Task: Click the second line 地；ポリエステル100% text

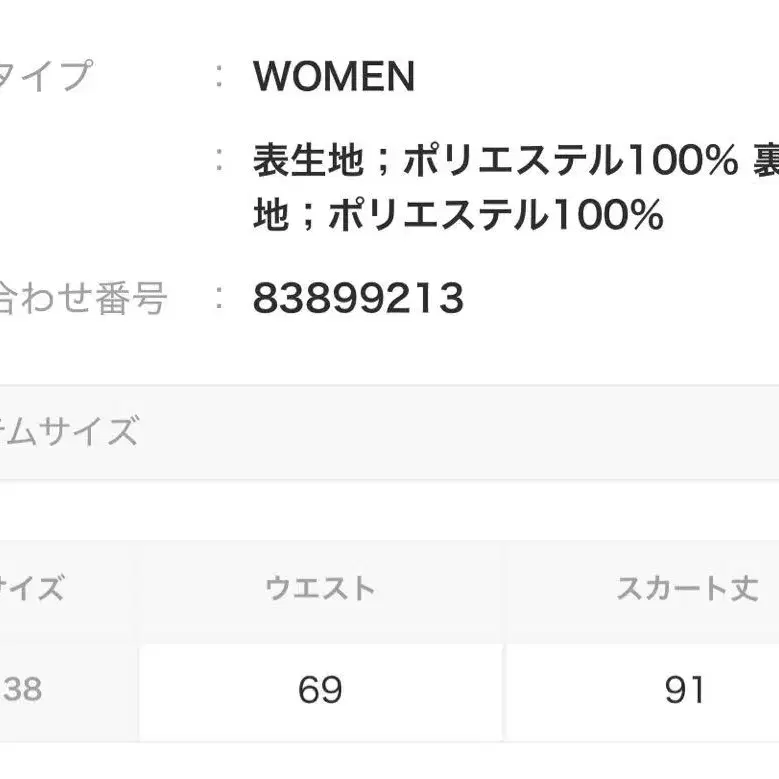Action: click(x=458, y=215)
